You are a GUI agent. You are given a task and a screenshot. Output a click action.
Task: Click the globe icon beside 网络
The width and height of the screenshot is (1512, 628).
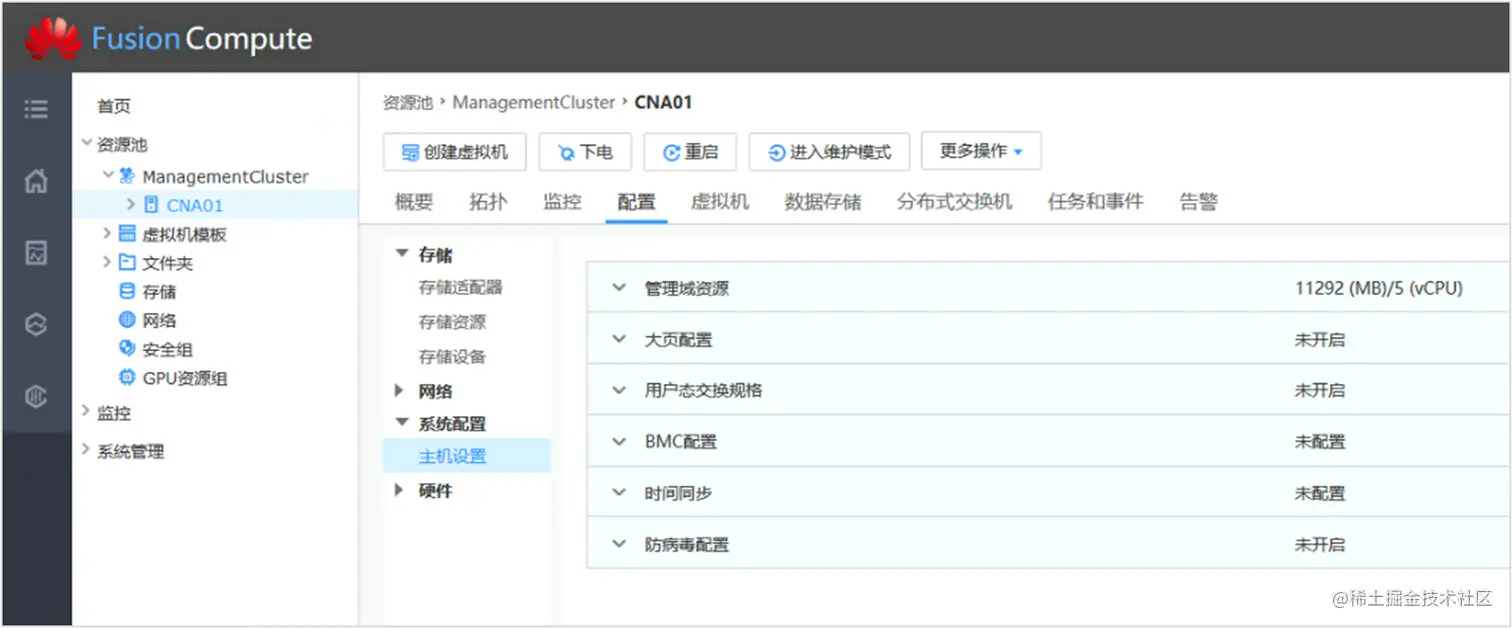[127, 320]
